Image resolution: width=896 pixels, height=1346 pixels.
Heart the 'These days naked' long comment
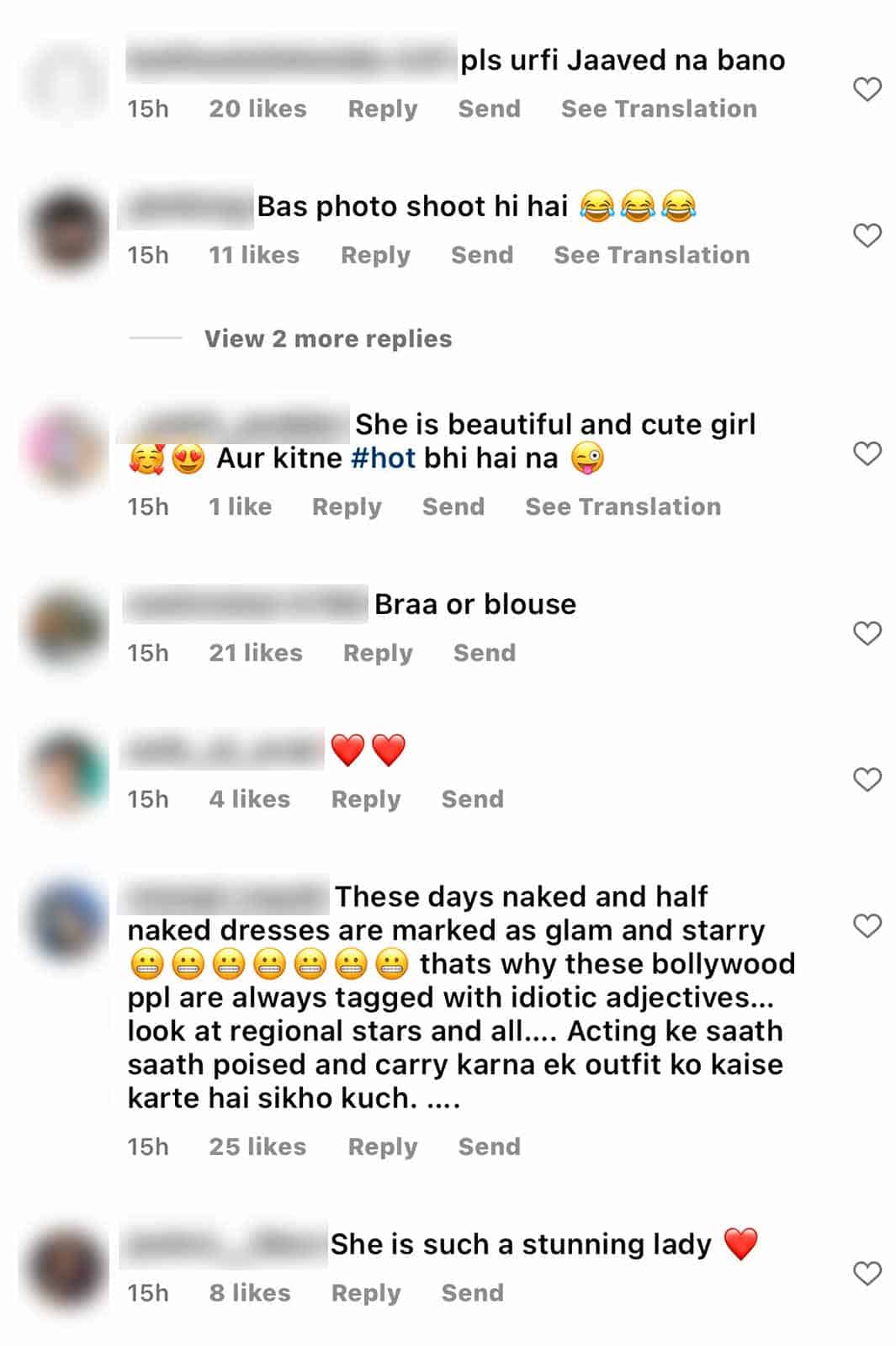[867, 926]
